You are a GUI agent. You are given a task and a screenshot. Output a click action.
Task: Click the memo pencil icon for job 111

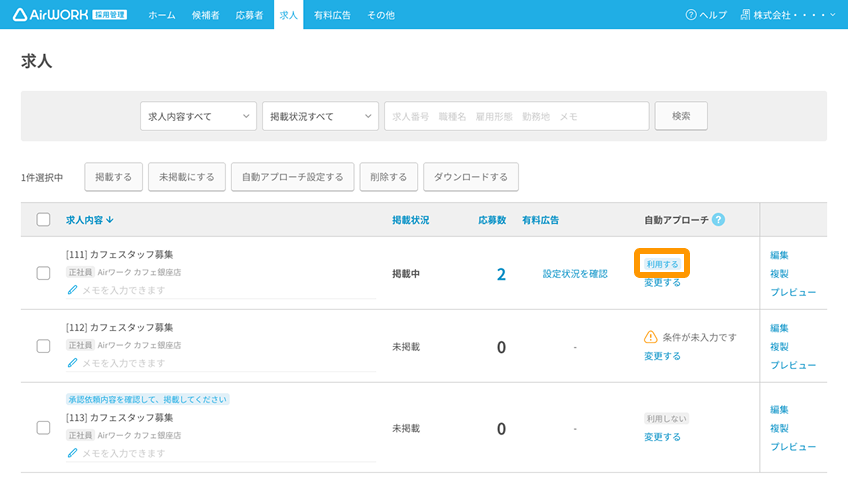[x=72, y=290]
